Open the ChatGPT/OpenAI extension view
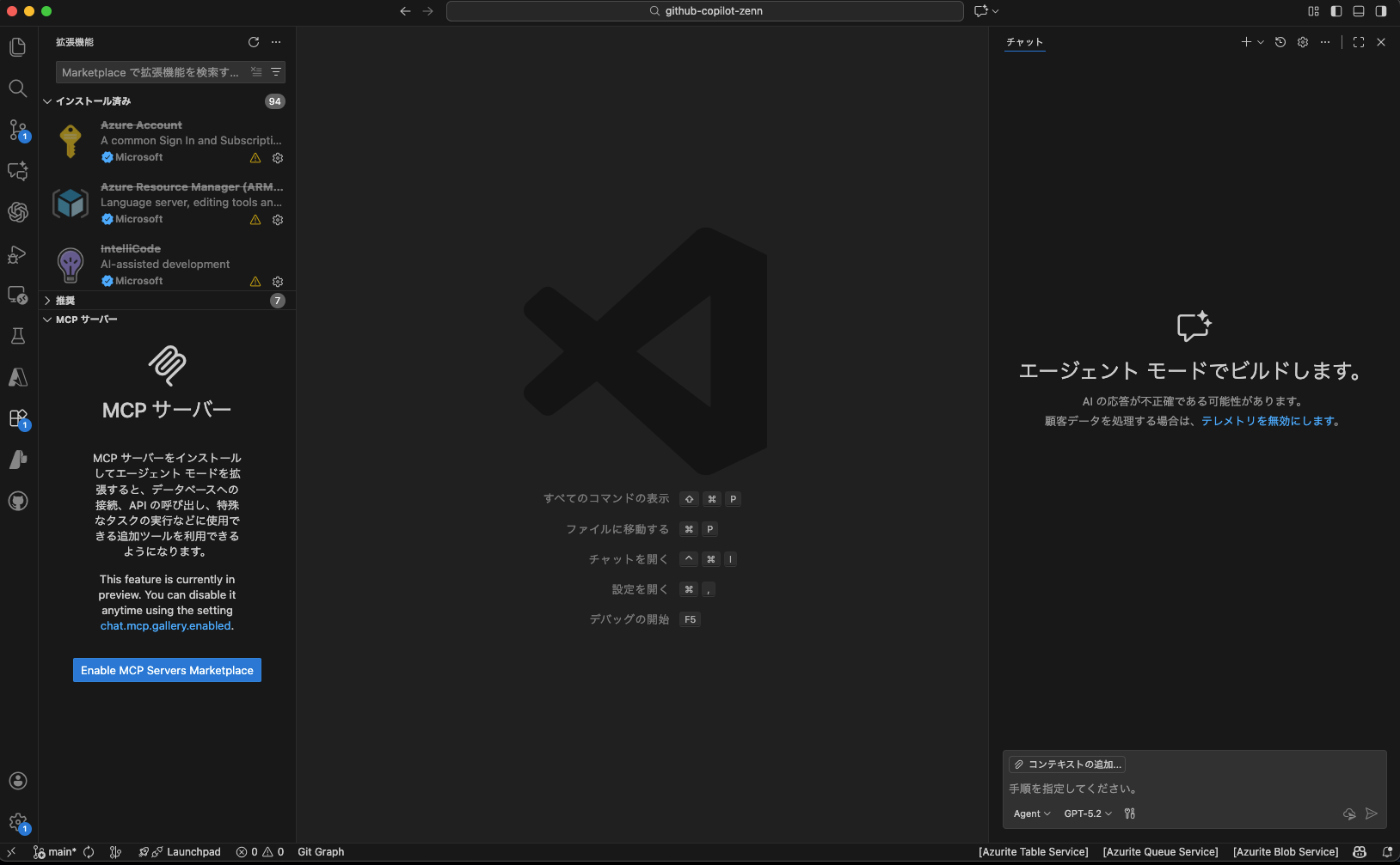 (x=17, y=212)
